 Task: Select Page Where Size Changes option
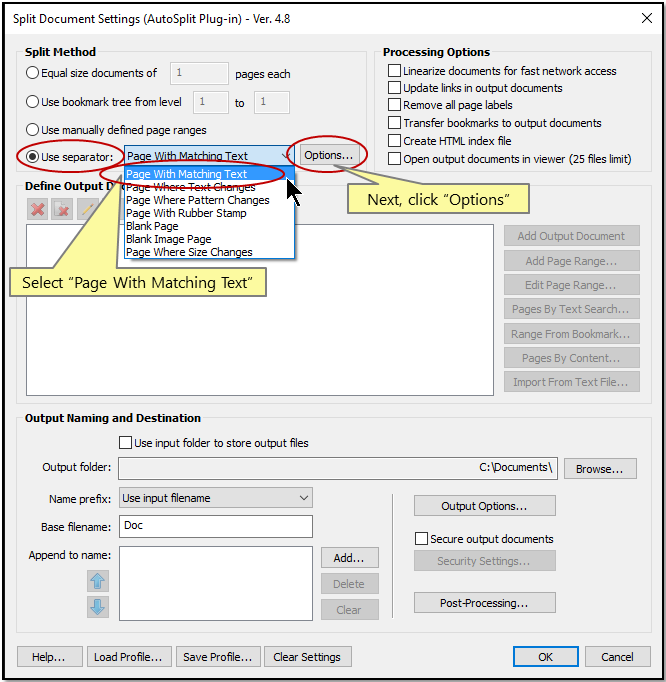(209, 252)
